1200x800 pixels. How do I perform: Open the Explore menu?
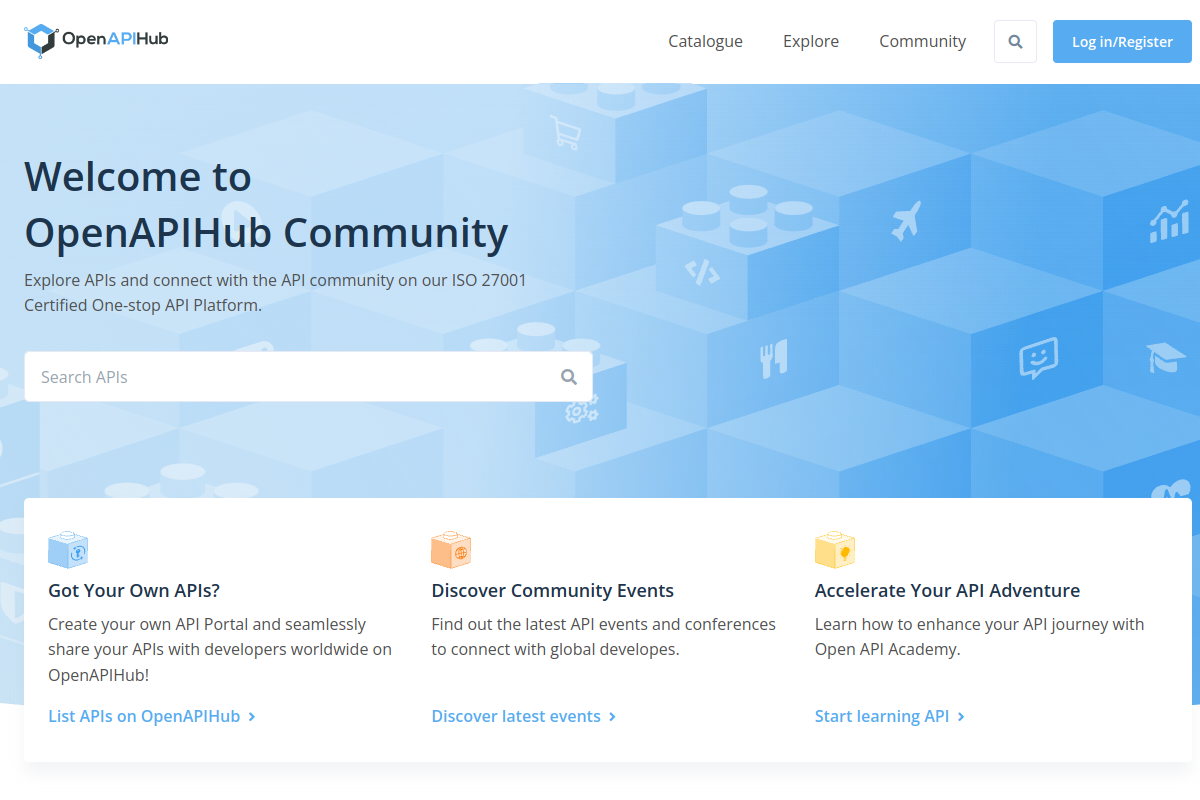click(811, 41)
